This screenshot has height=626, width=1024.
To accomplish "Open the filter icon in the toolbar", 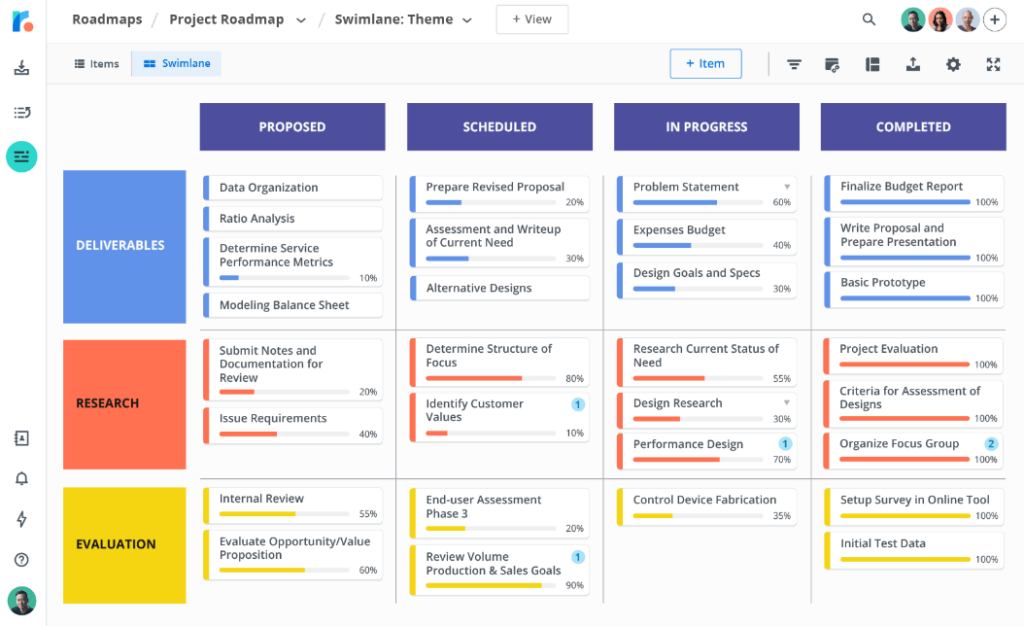I will coord(794,64).
